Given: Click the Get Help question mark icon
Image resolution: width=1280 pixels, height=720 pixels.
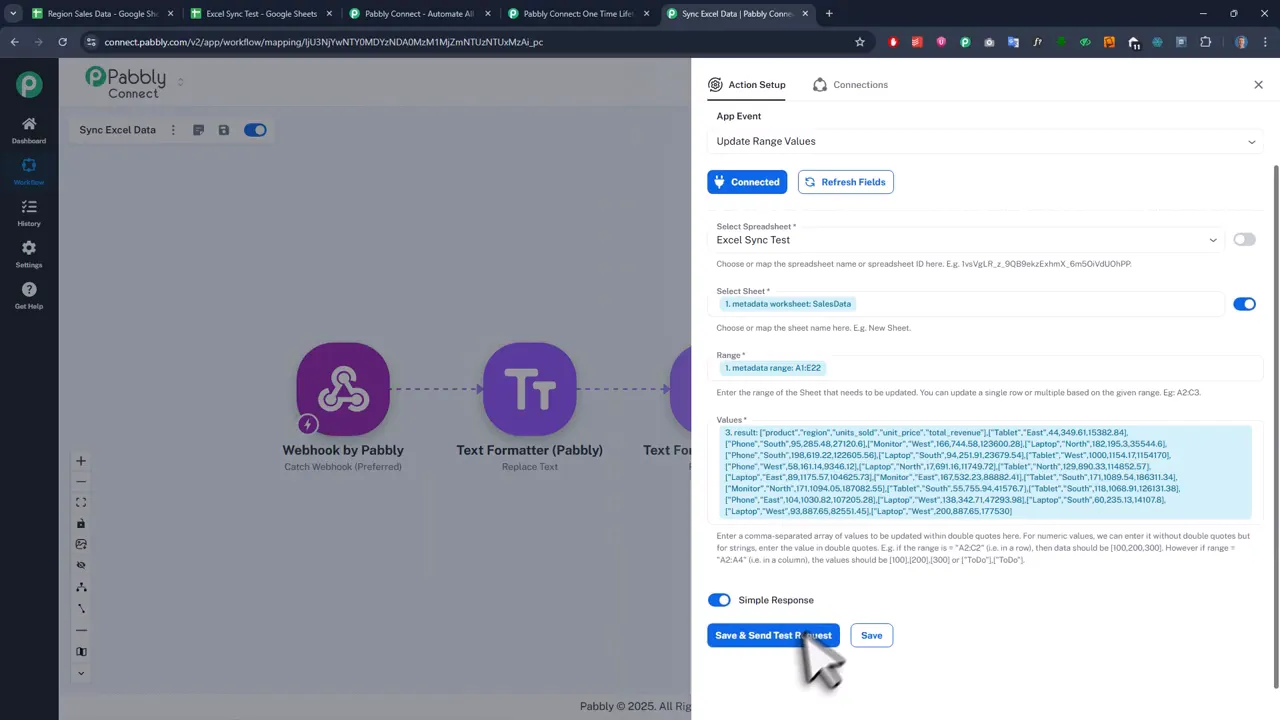Looking at the screenshot, I should [x=29, y=295].
